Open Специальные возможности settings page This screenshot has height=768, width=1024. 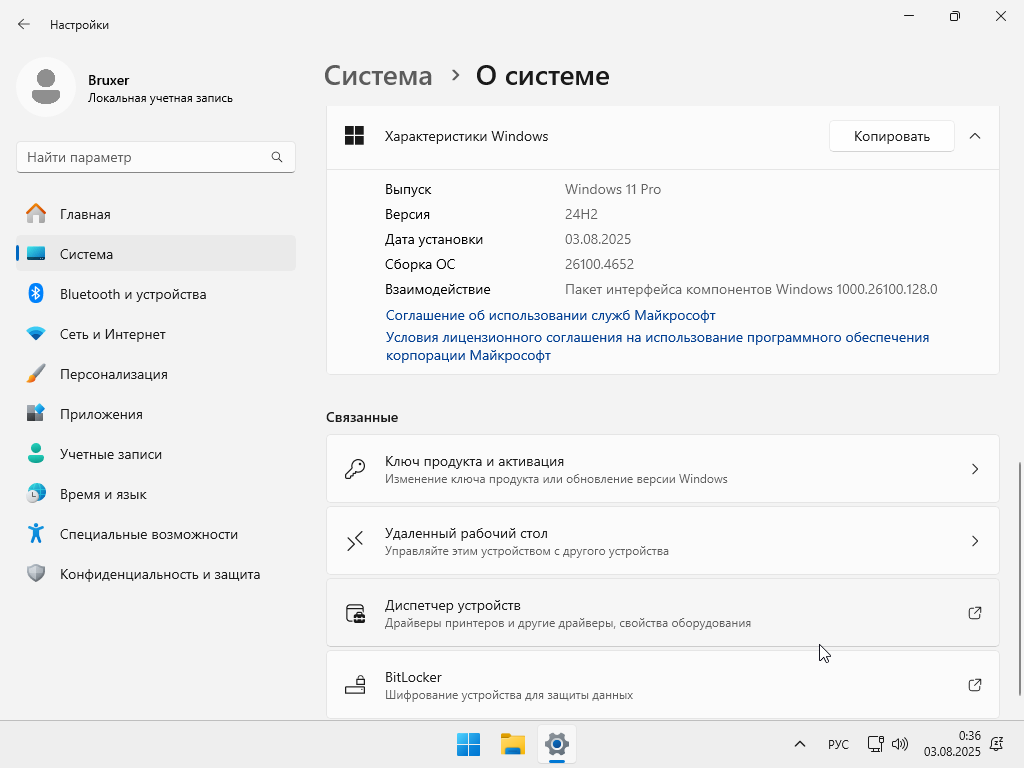(x=156, y=534)
